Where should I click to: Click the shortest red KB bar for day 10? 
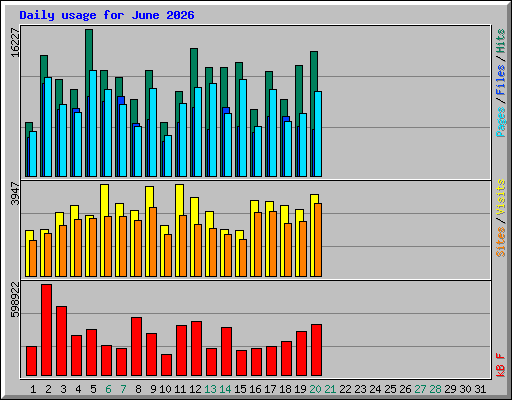tap(166, 365)
